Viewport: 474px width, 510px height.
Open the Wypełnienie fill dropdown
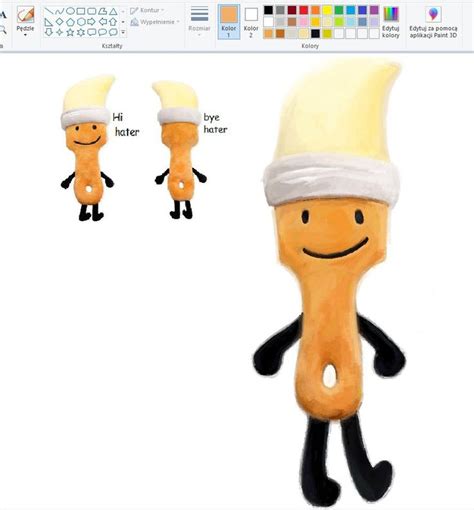click(155, 22)
